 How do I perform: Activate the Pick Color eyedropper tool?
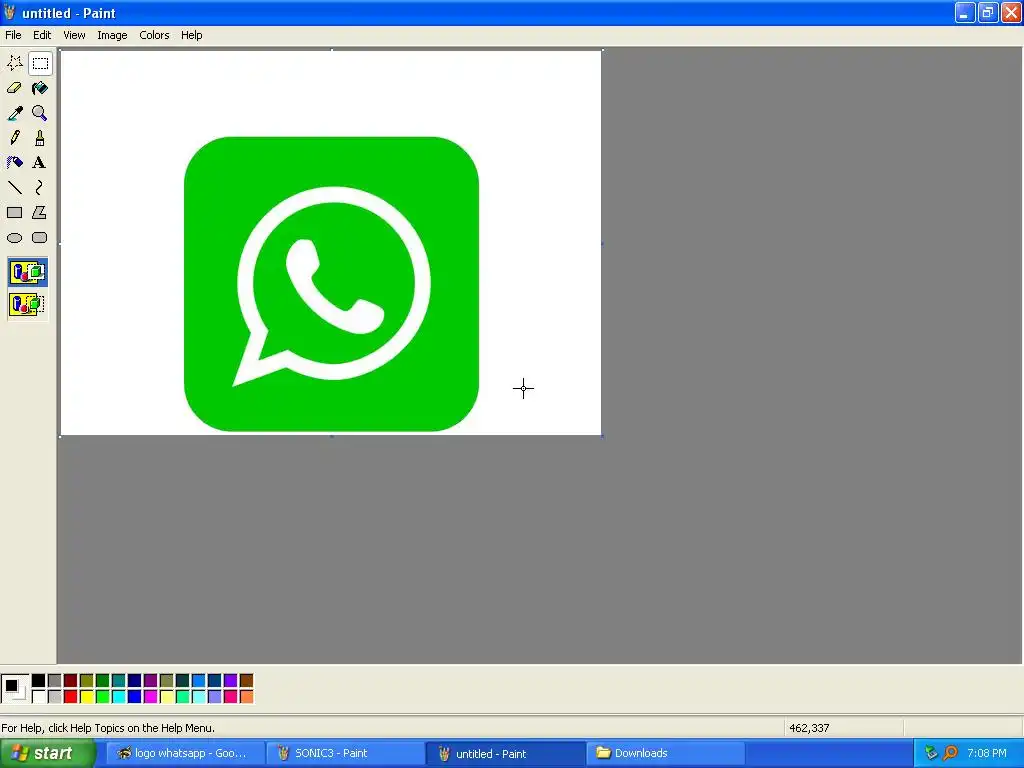click(x=14, y=113)
